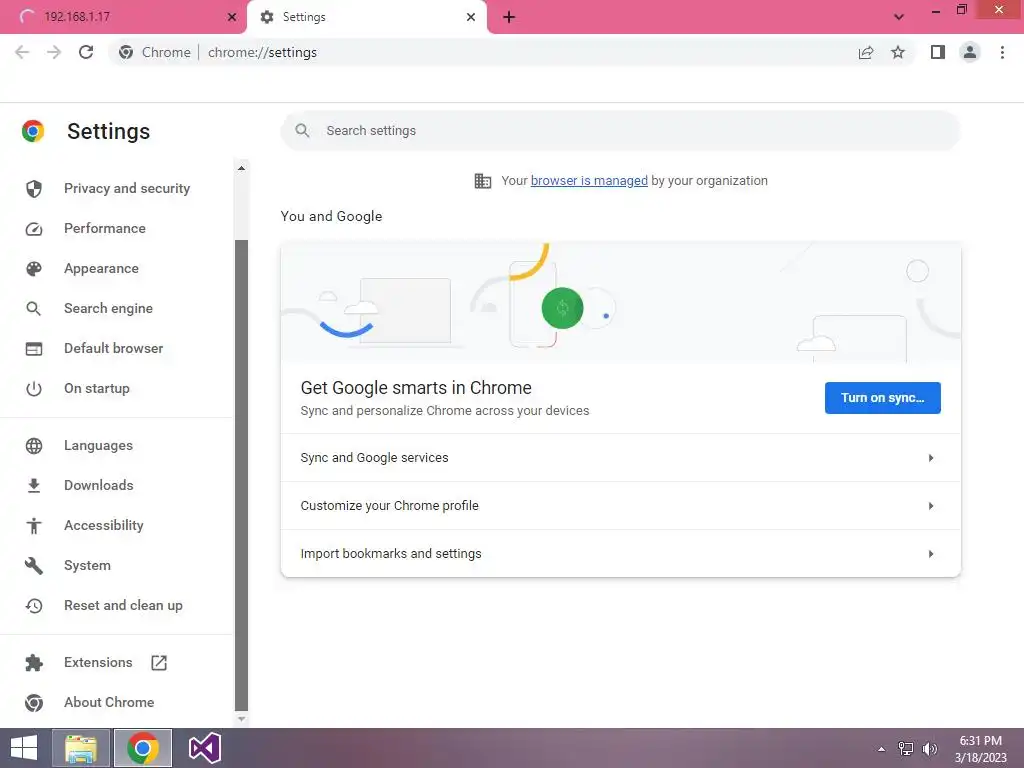The height and width of the screenshot is (768, 1024).
Task: Click the 'browser is managed' link
Action: pyautogui.click(x=589, y=181)
